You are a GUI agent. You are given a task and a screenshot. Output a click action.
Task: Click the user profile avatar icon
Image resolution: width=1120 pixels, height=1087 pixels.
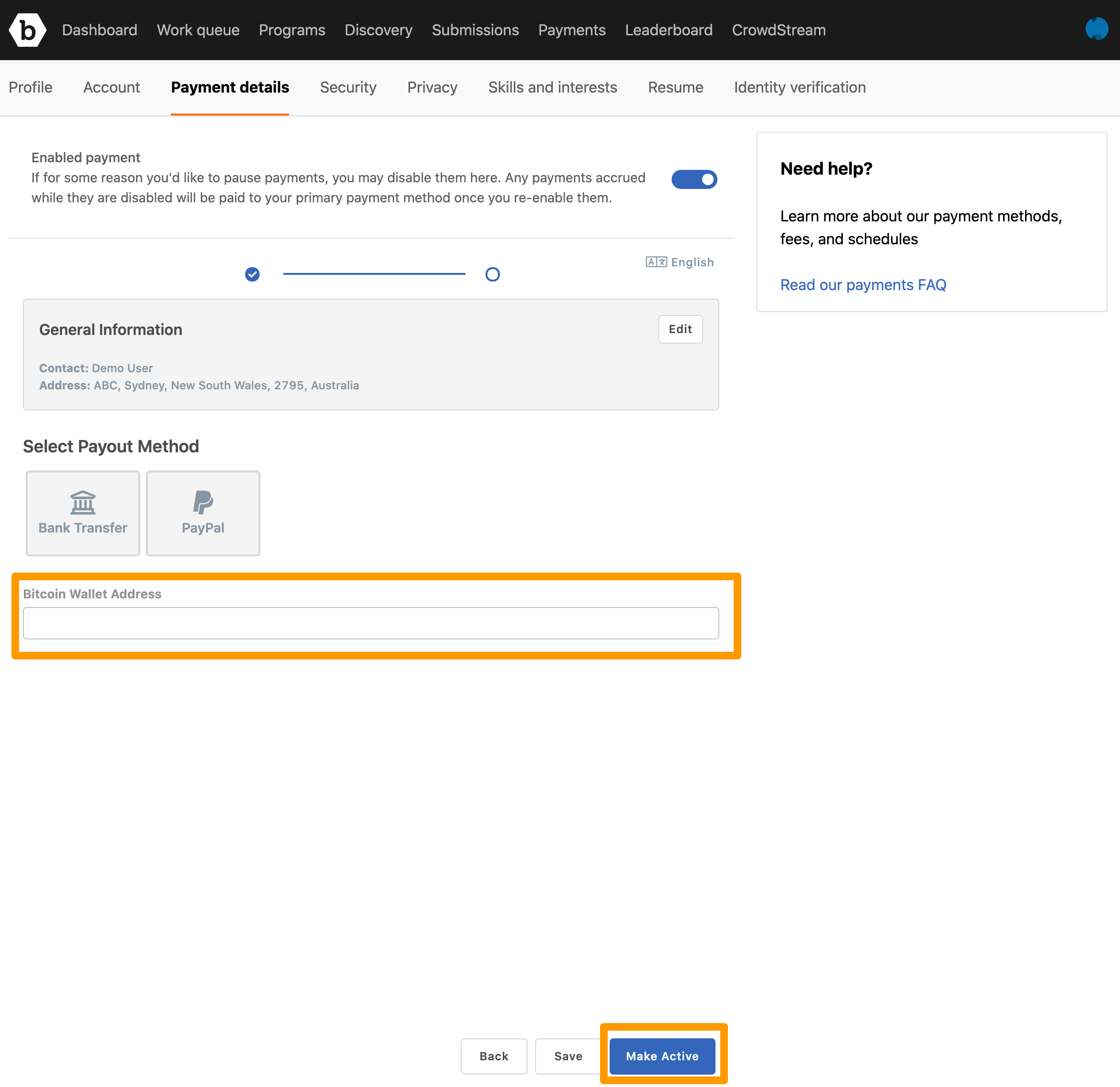pyautogui.click(x=1097, y=29)
